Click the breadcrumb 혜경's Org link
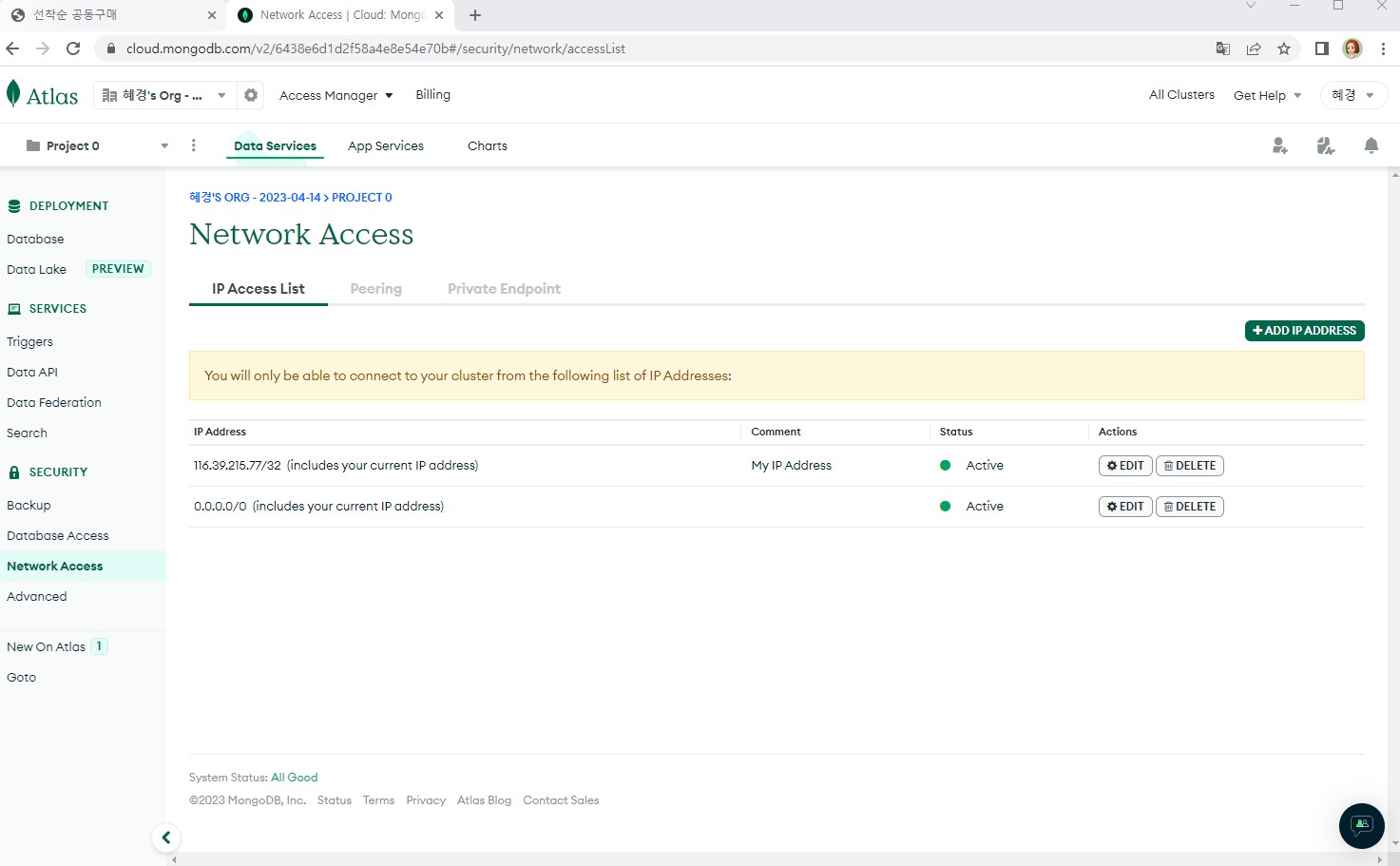This screenshot has height=866, width=1400. (255, 198)
